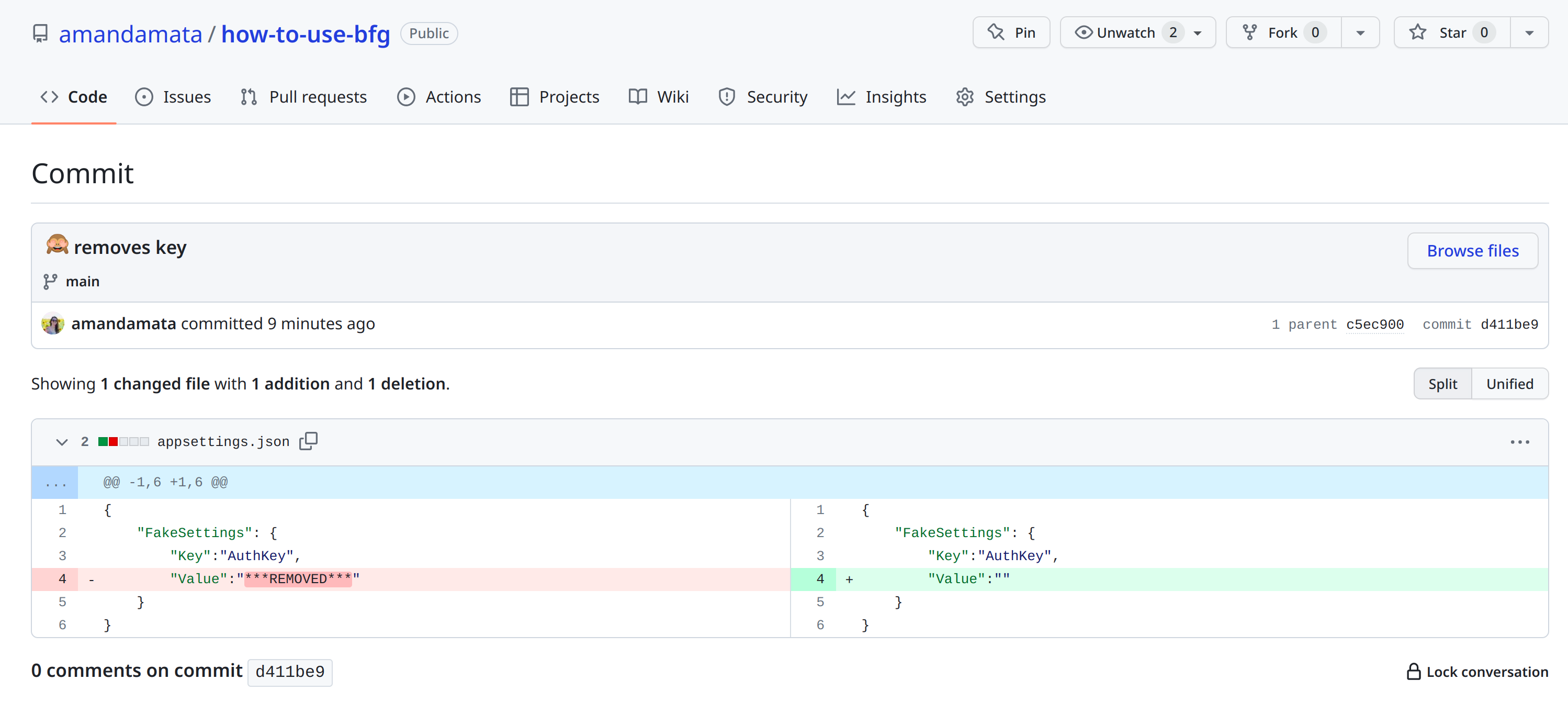The width and height of the screenshot is (1568, 702).
Task: Switch to the Code tab
Action: coord(74,97)
